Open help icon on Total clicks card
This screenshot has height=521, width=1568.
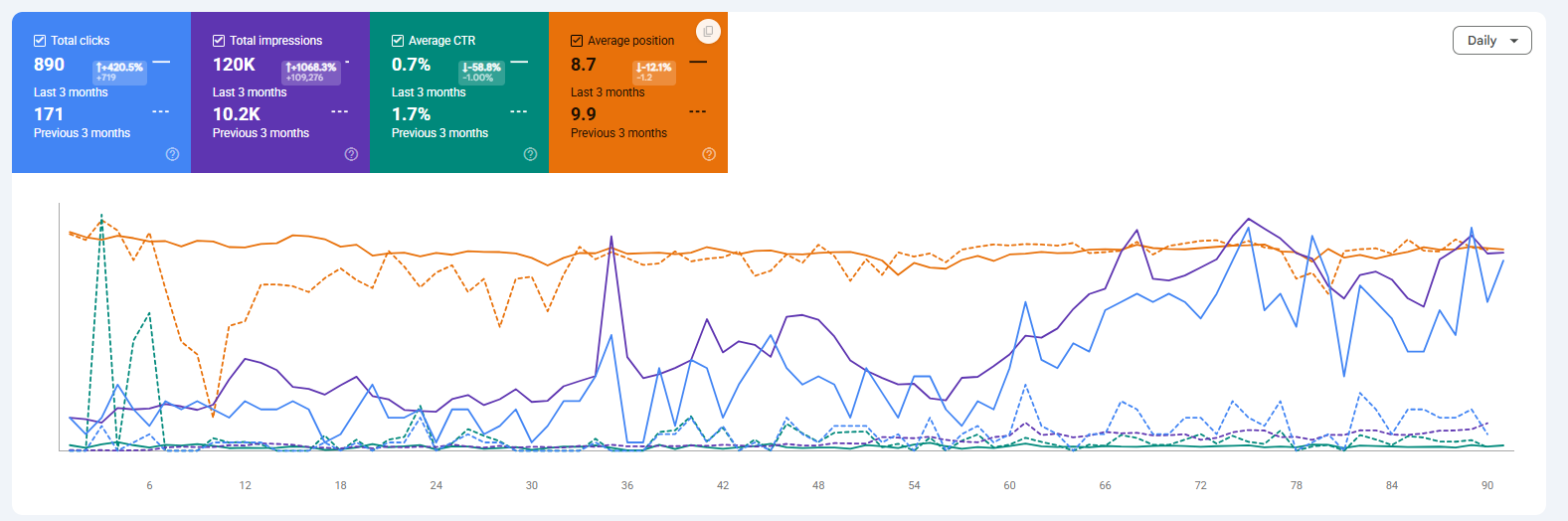pos(172,154)
